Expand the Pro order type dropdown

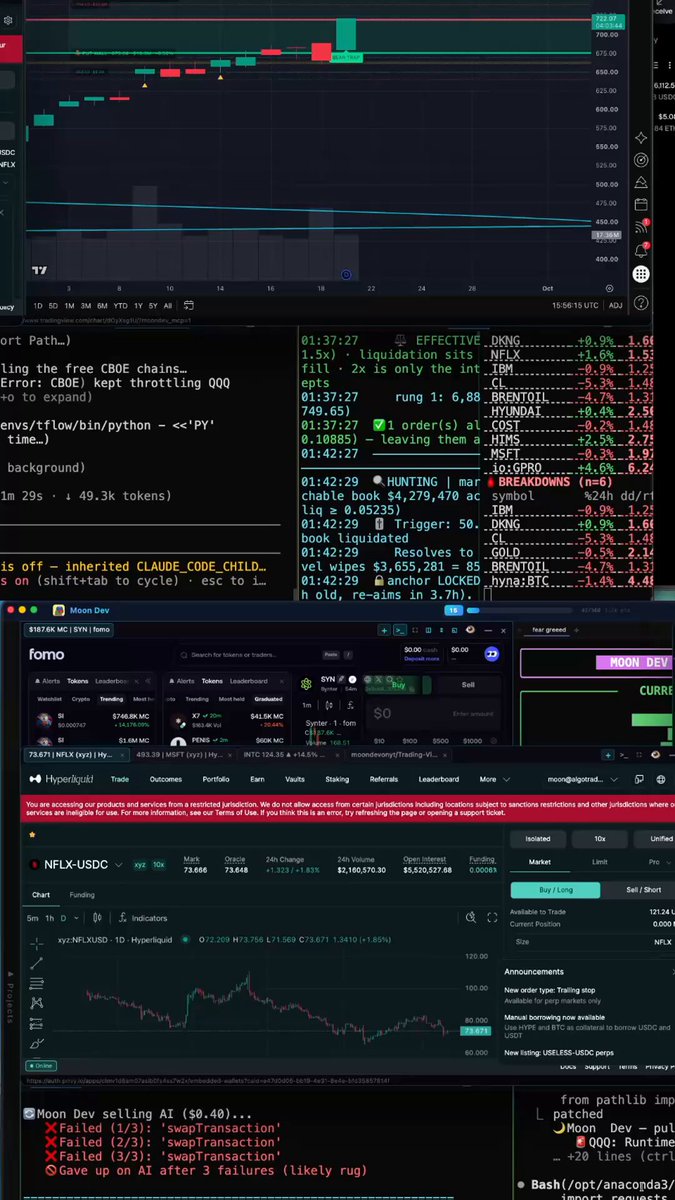tap(658, 861)
